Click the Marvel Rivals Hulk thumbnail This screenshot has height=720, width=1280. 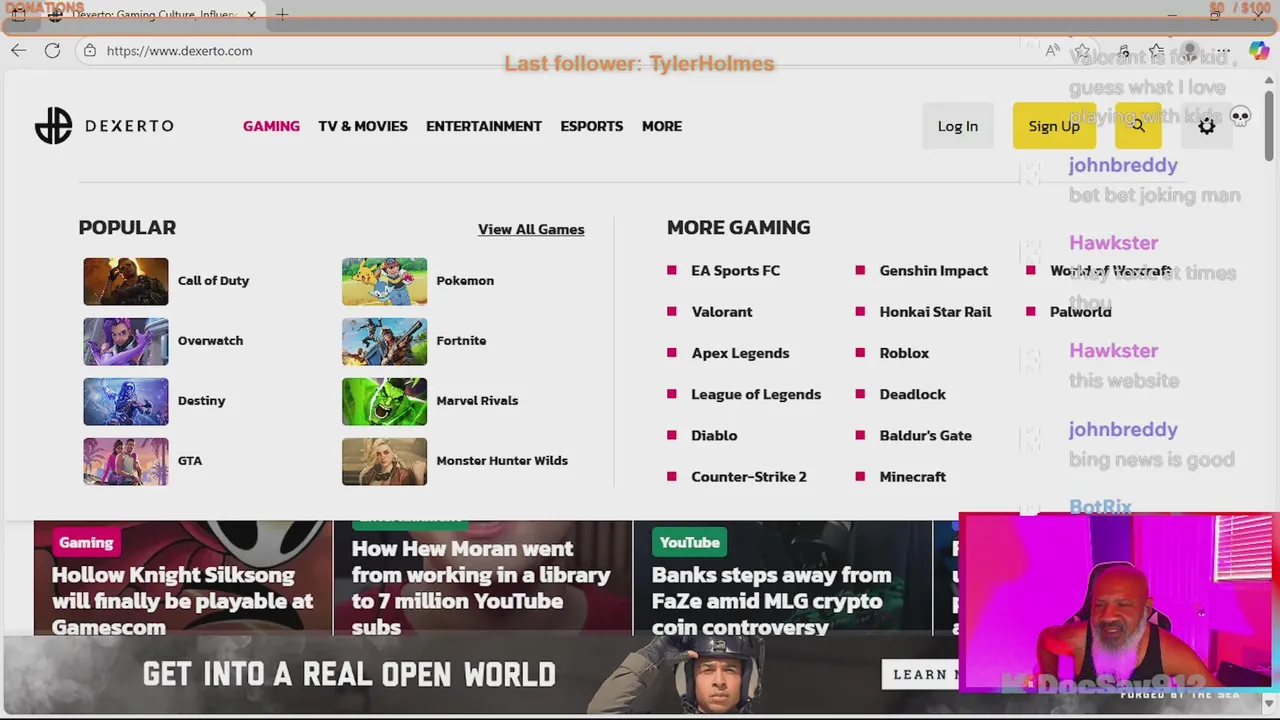click(384, 401)
